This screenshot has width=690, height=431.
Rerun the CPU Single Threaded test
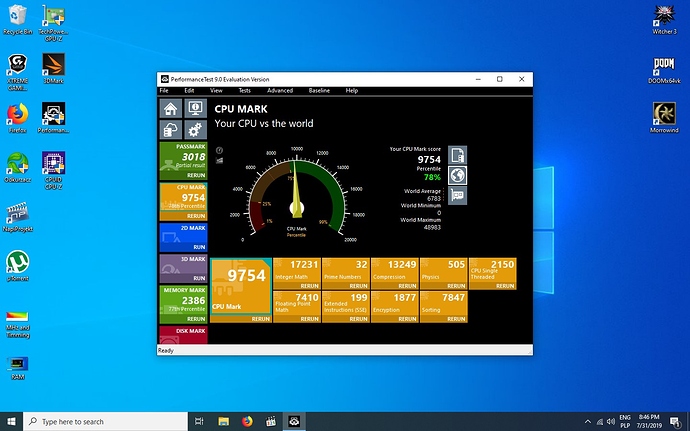coord(505,286)
